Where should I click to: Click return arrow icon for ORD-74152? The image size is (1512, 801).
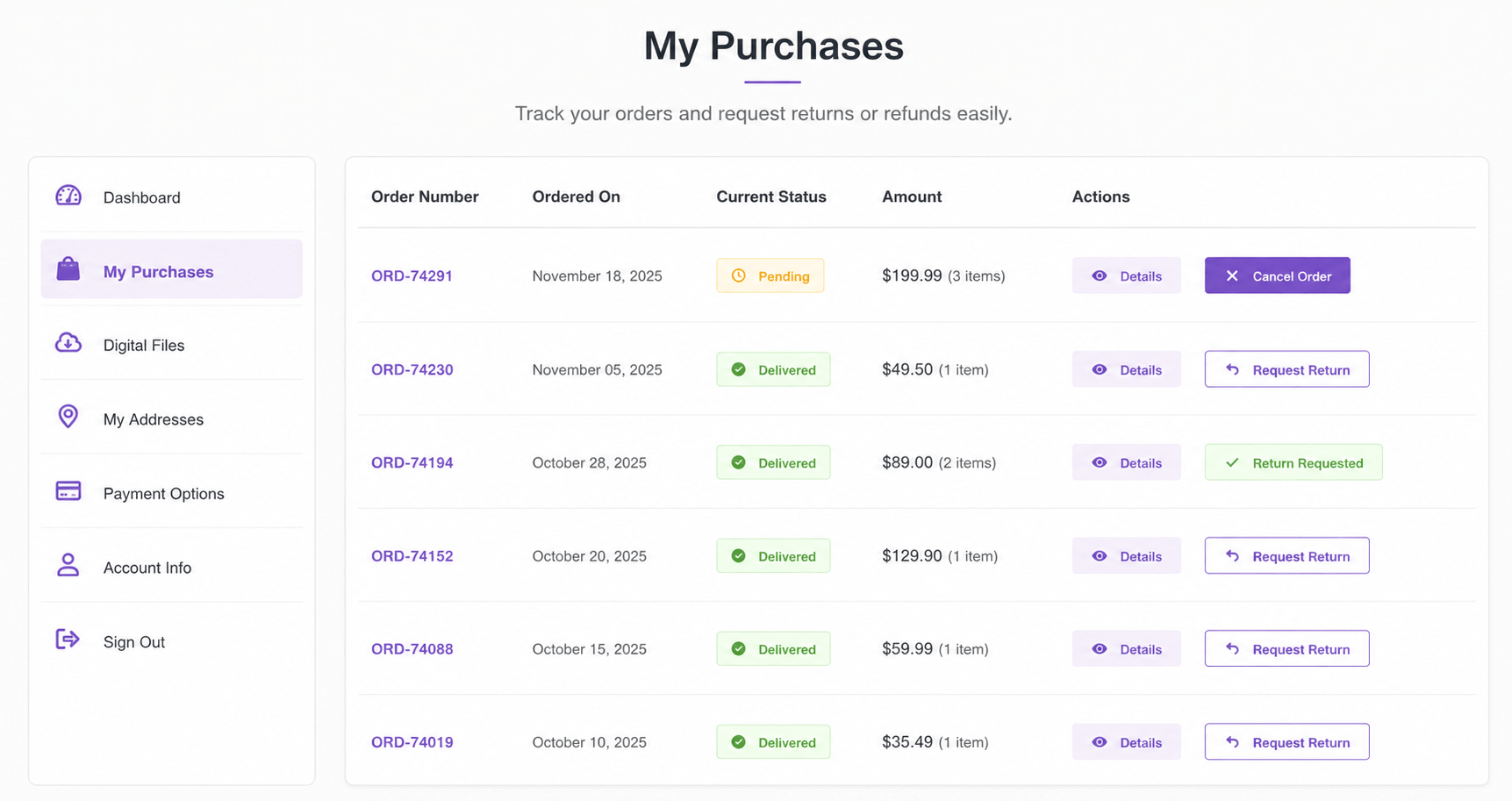tap(1232, 555)
